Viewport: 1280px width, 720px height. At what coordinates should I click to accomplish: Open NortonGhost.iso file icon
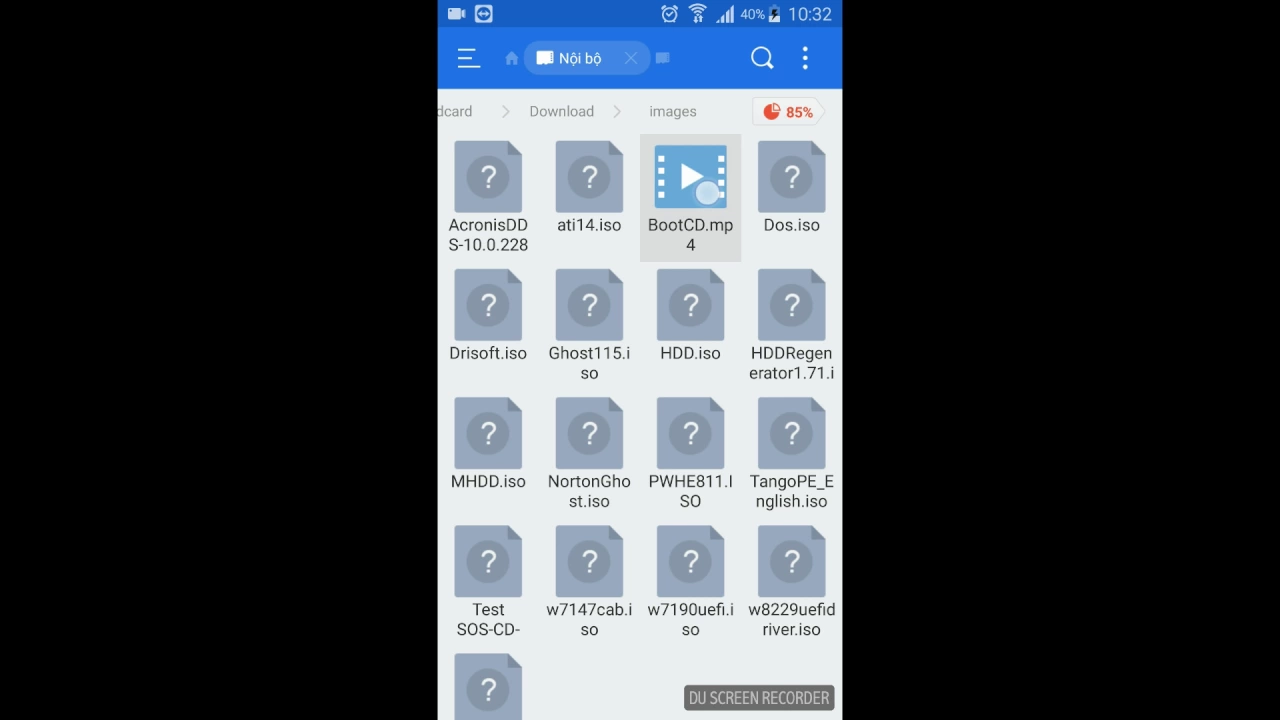coord(589,433)
